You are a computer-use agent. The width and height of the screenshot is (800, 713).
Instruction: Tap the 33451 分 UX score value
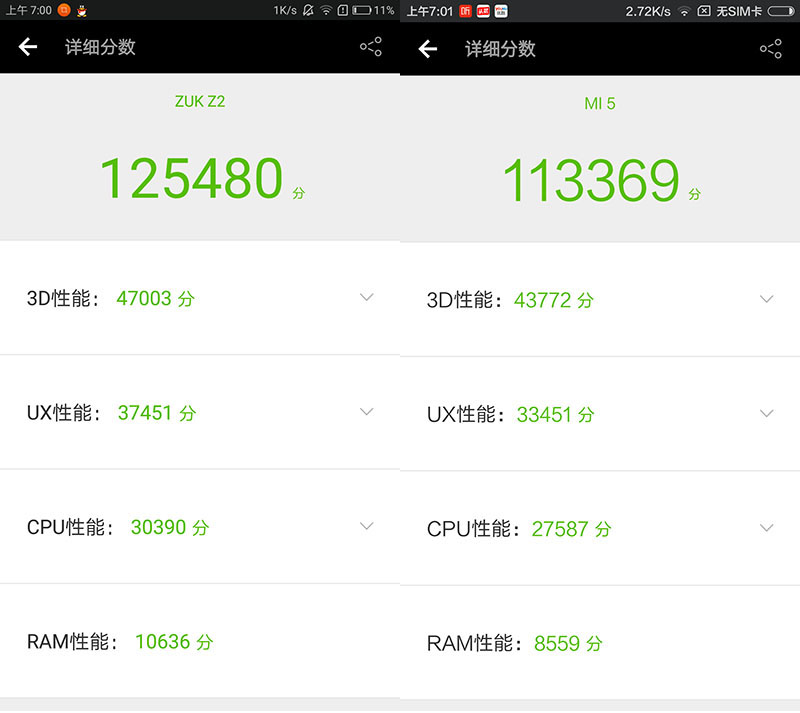556,415
